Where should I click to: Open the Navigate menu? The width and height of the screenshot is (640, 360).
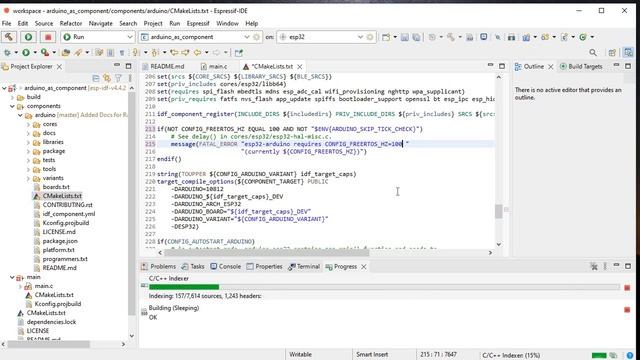tap(100, 24)
